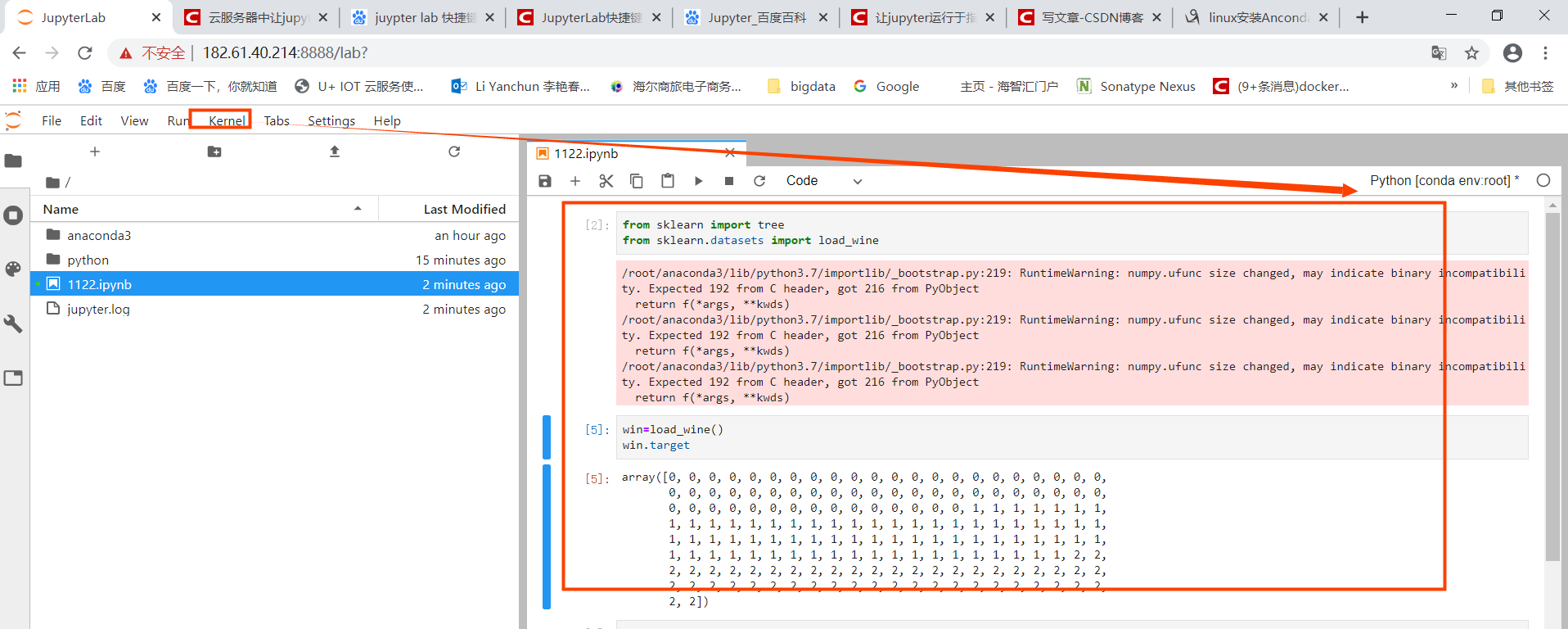Open the commands palette sidebar icon
1568x629 pixels.
[x=13, y=269]
